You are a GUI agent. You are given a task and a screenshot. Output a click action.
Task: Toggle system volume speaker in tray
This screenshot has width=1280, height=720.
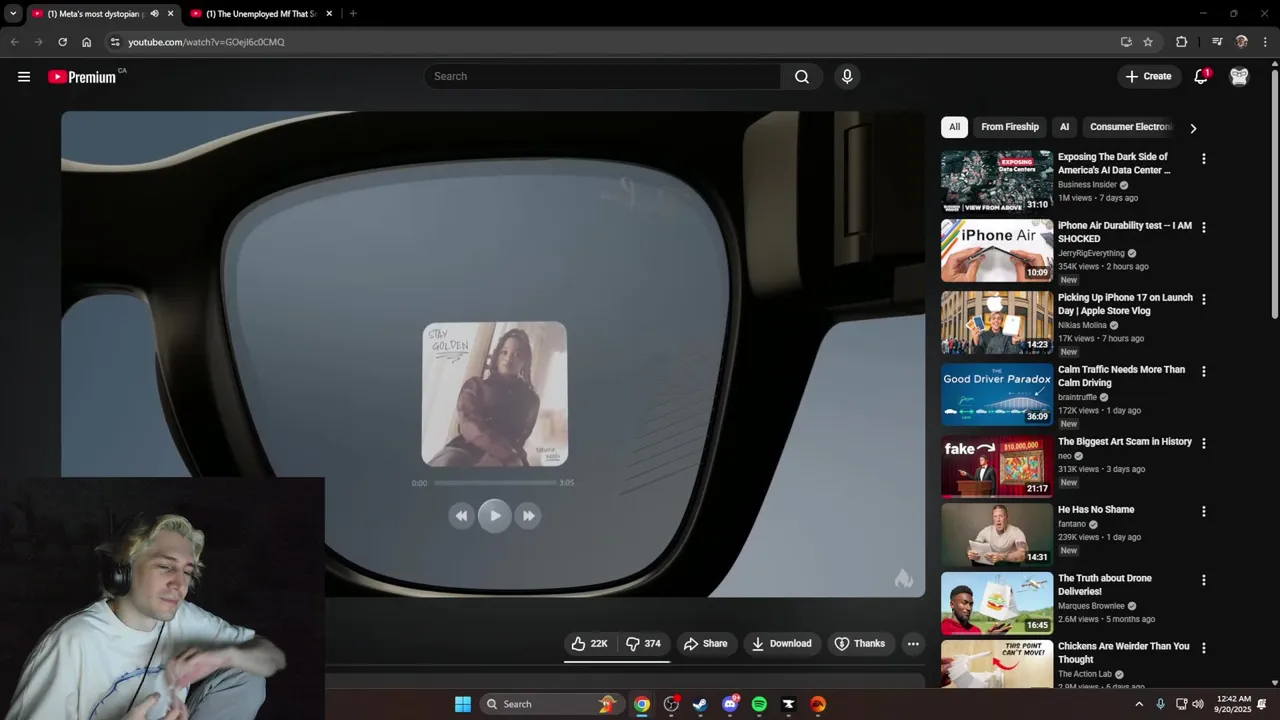[1198, 704]
